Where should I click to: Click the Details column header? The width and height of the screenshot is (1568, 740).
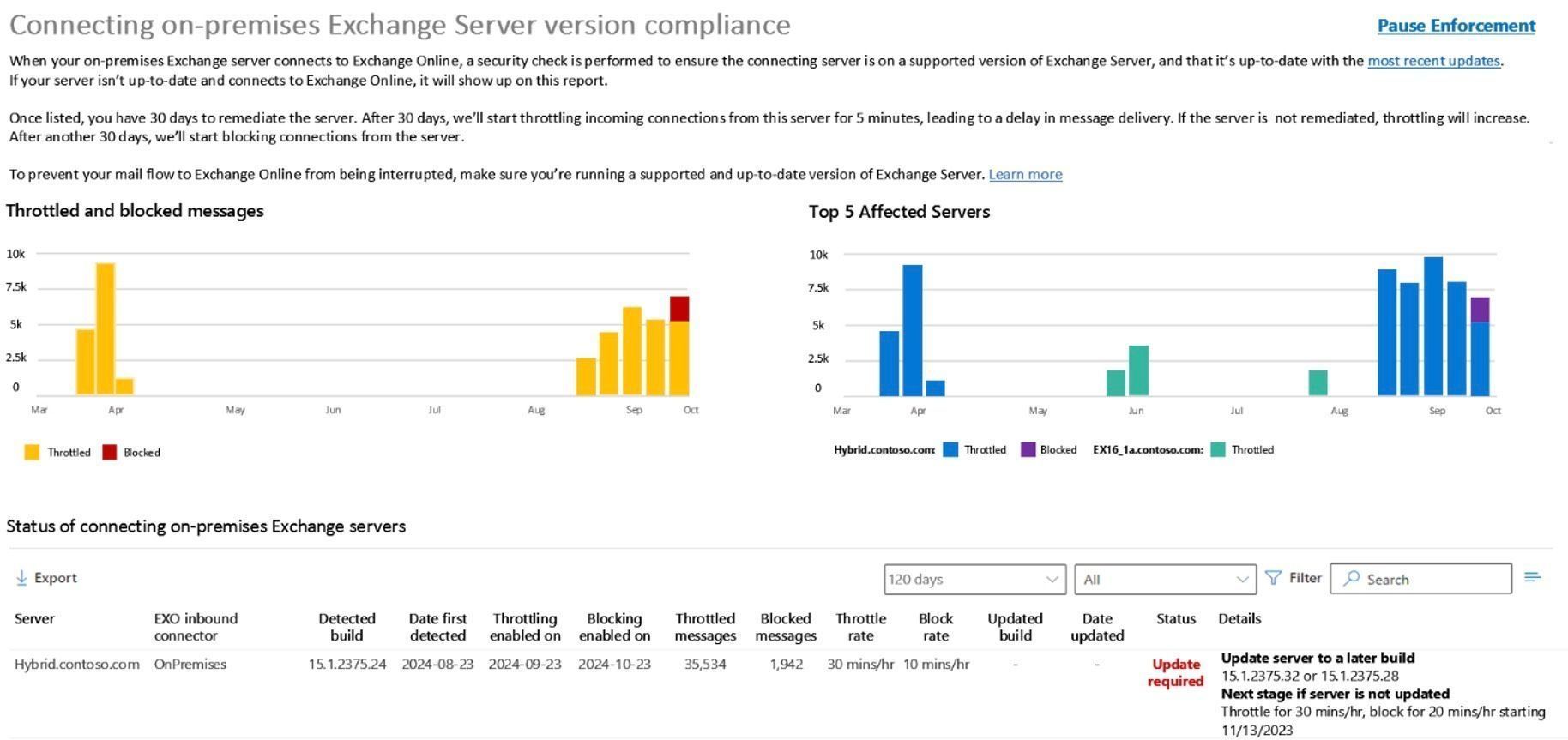click(1239, 619)
